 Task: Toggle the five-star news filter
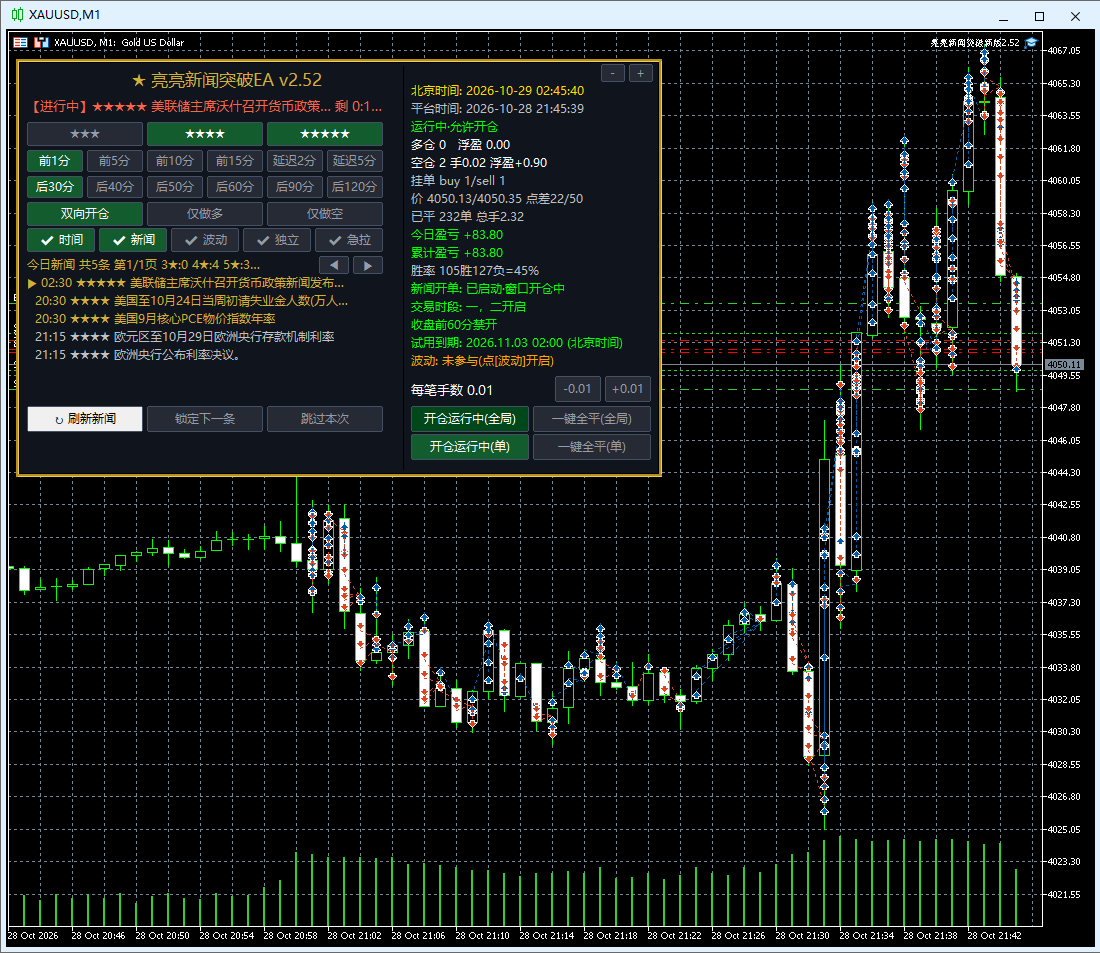tap(325, 134)
